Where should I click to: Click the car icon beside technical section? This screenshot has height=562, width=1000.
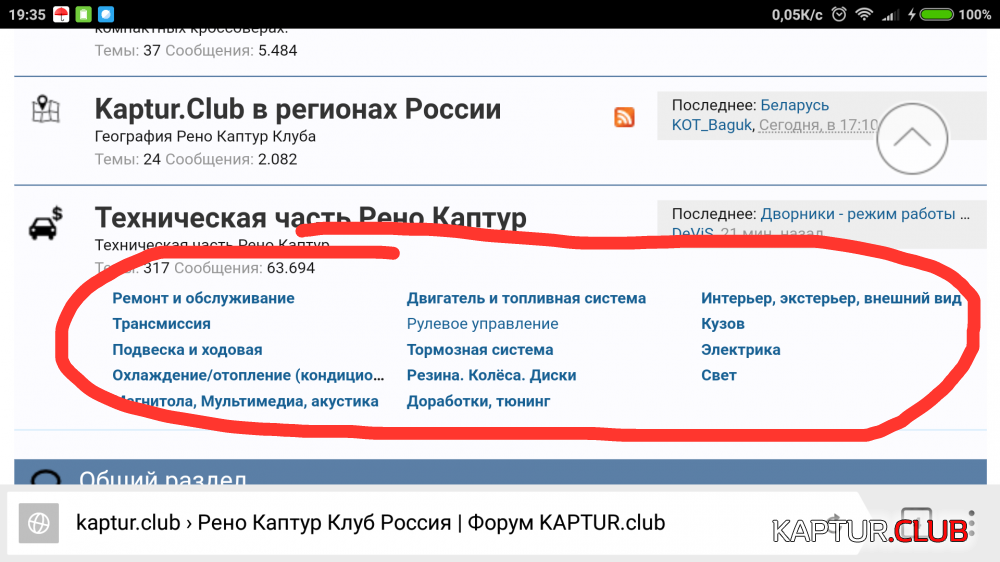(46, 224)
